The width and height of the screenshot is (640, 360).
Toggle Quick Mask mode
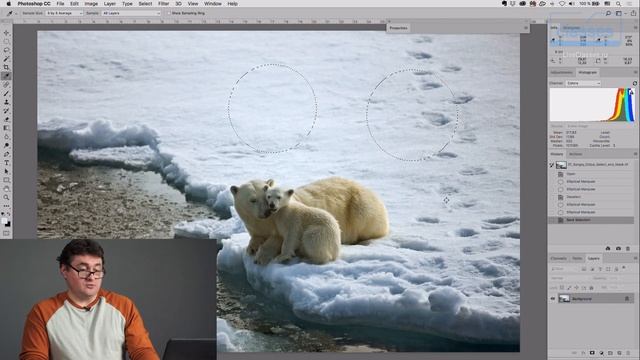tap(6, 234)
